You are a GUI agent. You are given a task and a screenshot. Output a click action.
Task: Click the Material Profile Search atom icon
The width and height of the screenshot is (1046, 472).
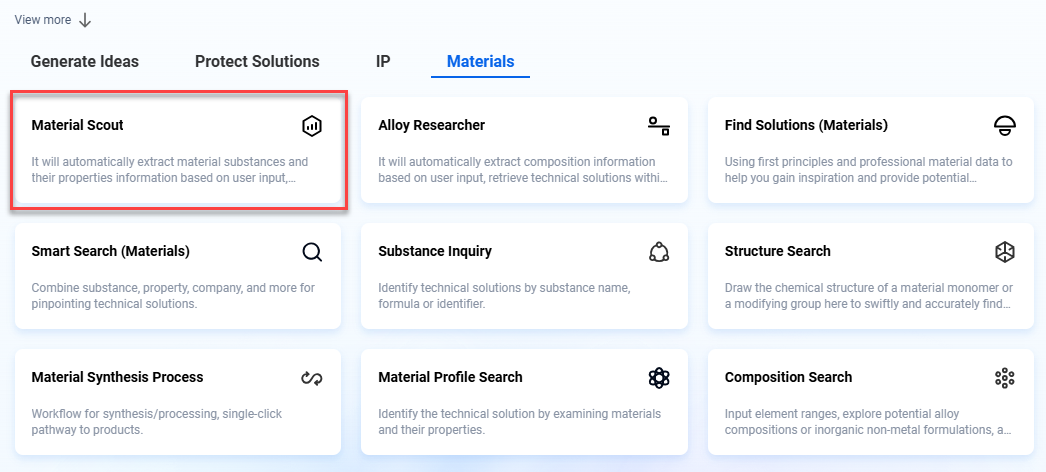pyautogui.click(x=658, y=378)
